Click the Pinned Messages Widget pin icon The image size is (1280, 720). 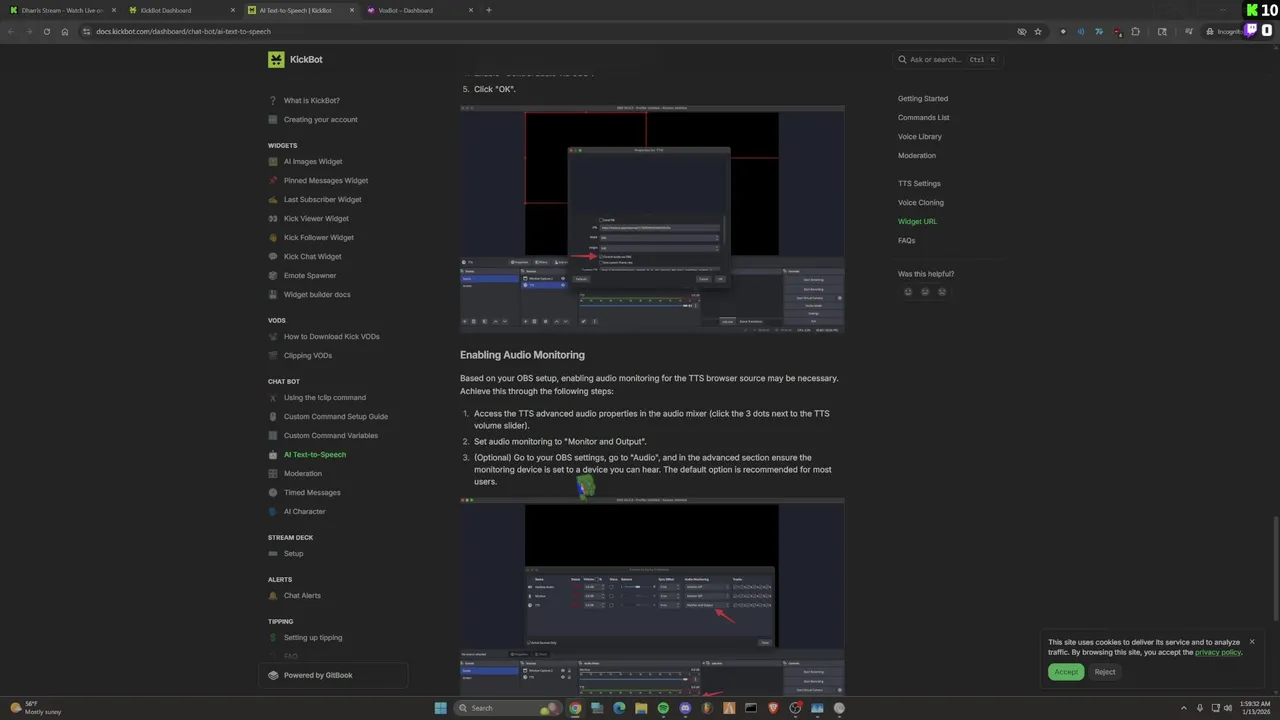pyautogui.click(x=273, y=181)
